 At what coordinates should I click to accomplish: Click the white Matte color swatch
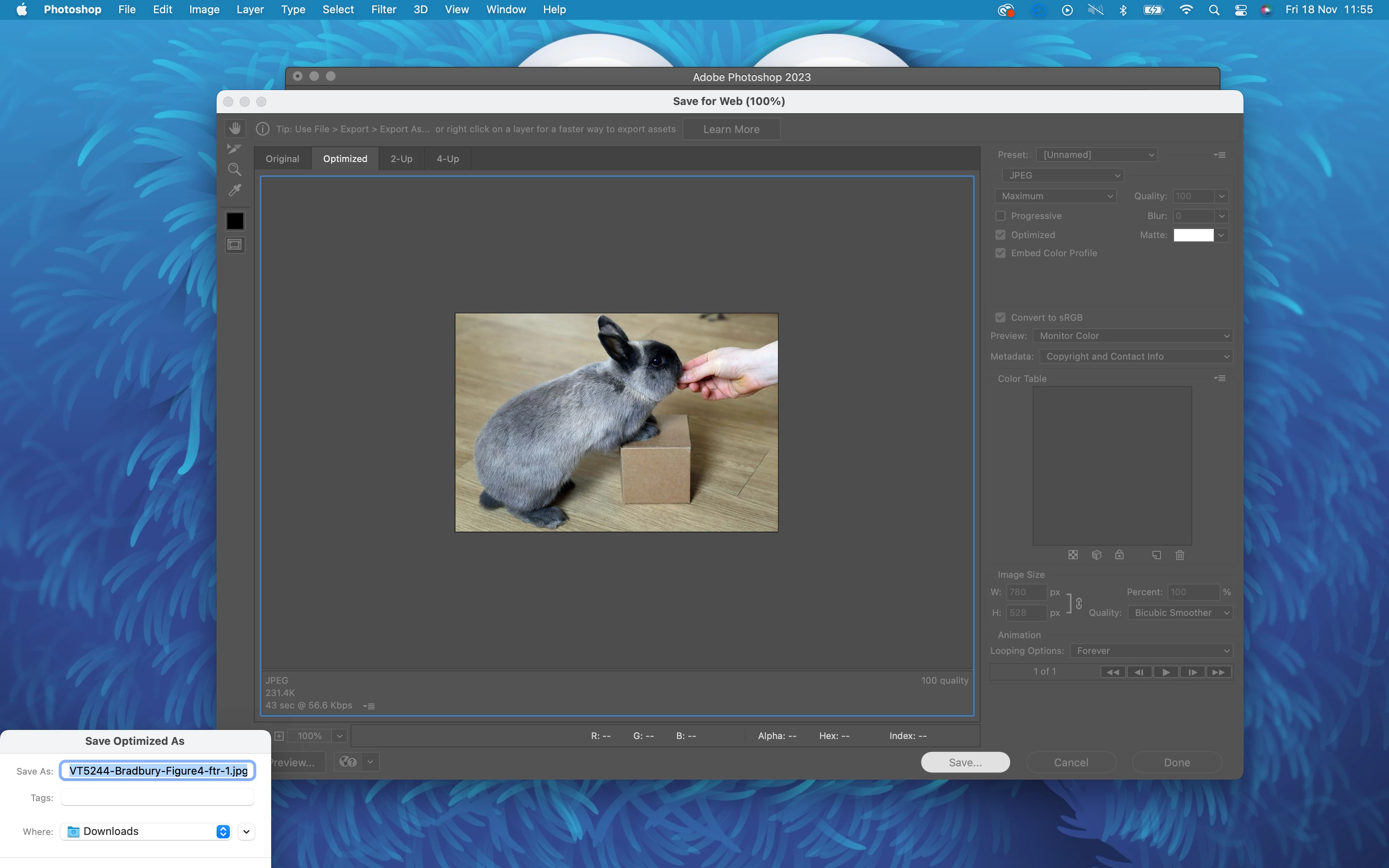point(1193,235)
